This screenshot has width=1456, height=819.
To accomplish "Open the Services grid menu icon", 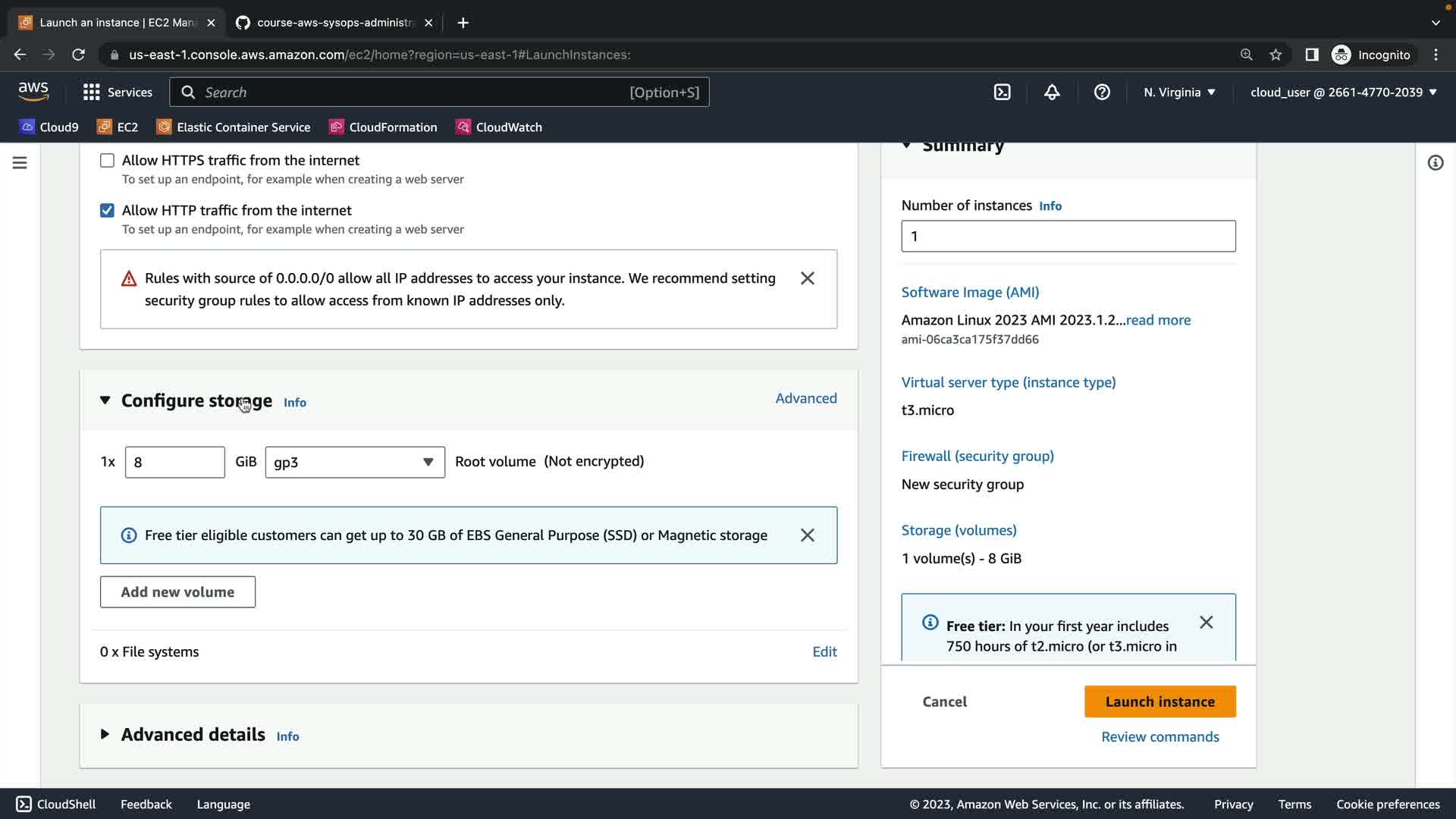I will click(92, 92).
